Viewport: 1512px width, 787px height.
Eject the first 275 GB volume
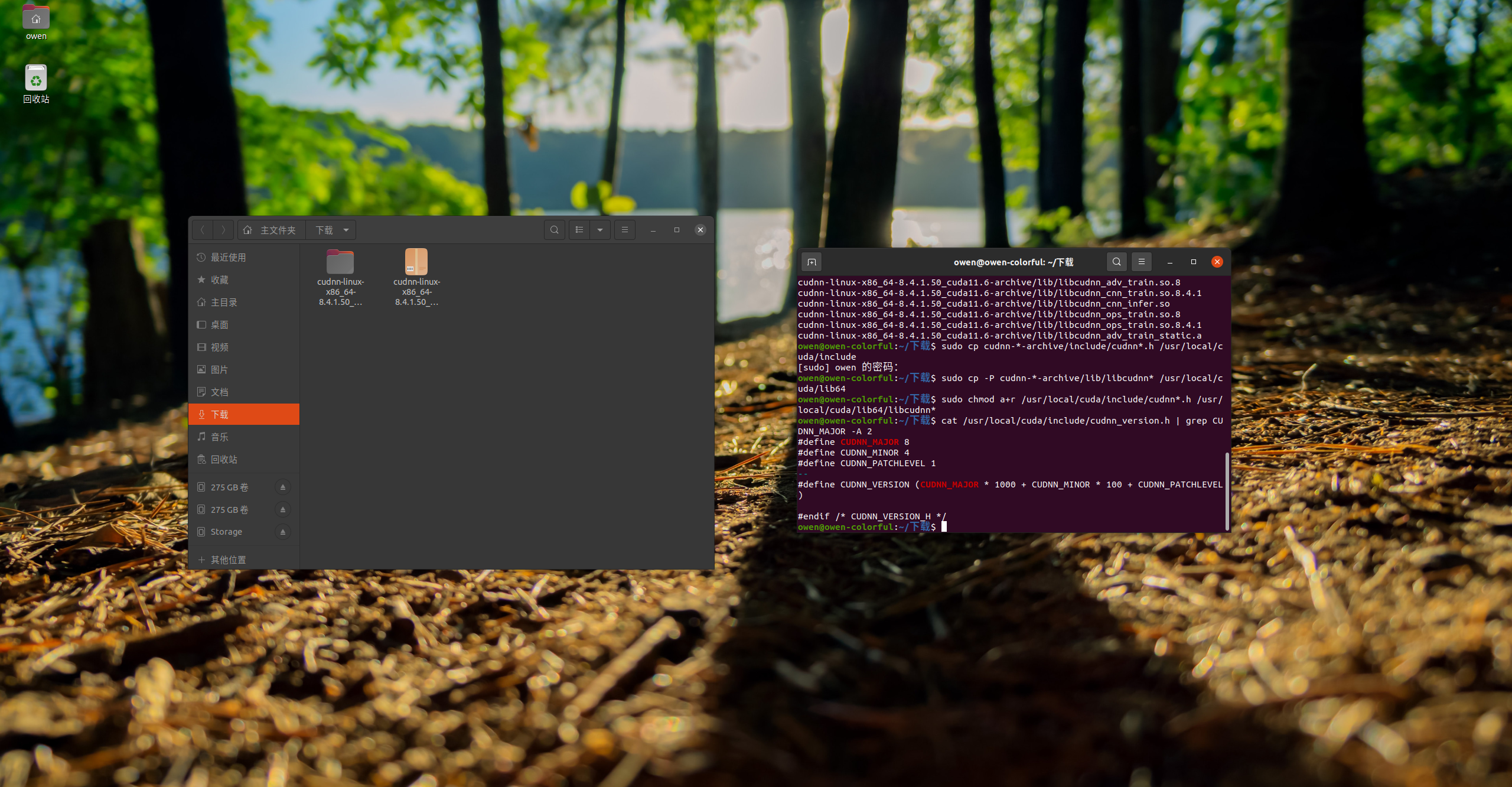tap(283, 487)
